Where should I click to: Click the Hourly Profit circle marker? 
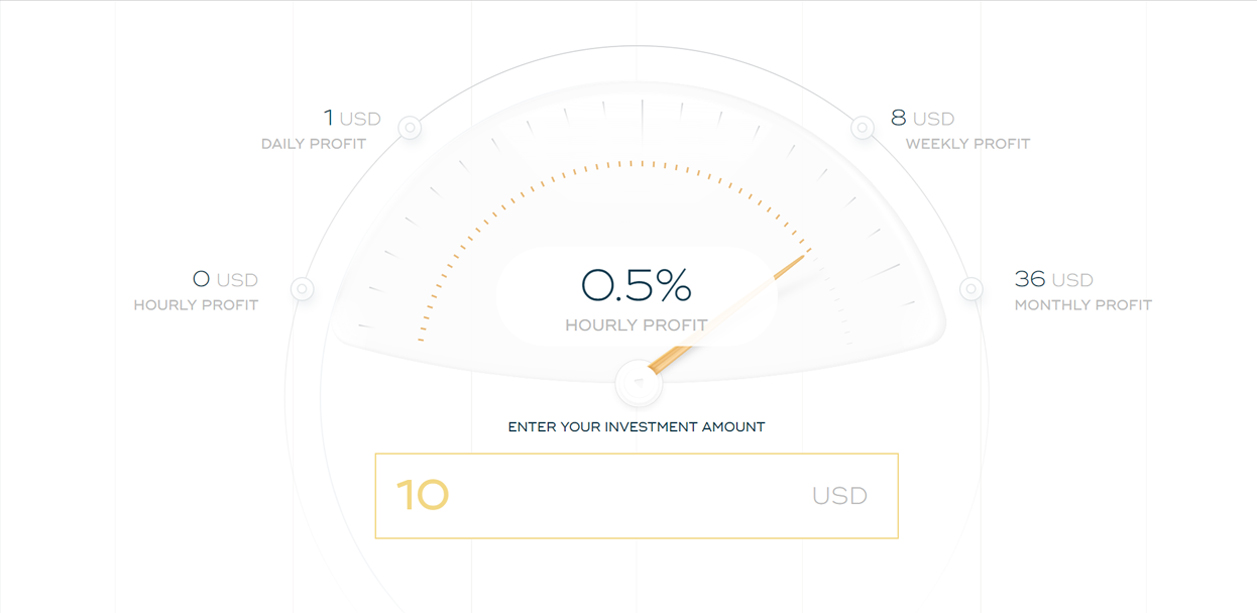[x=302, y=289]
